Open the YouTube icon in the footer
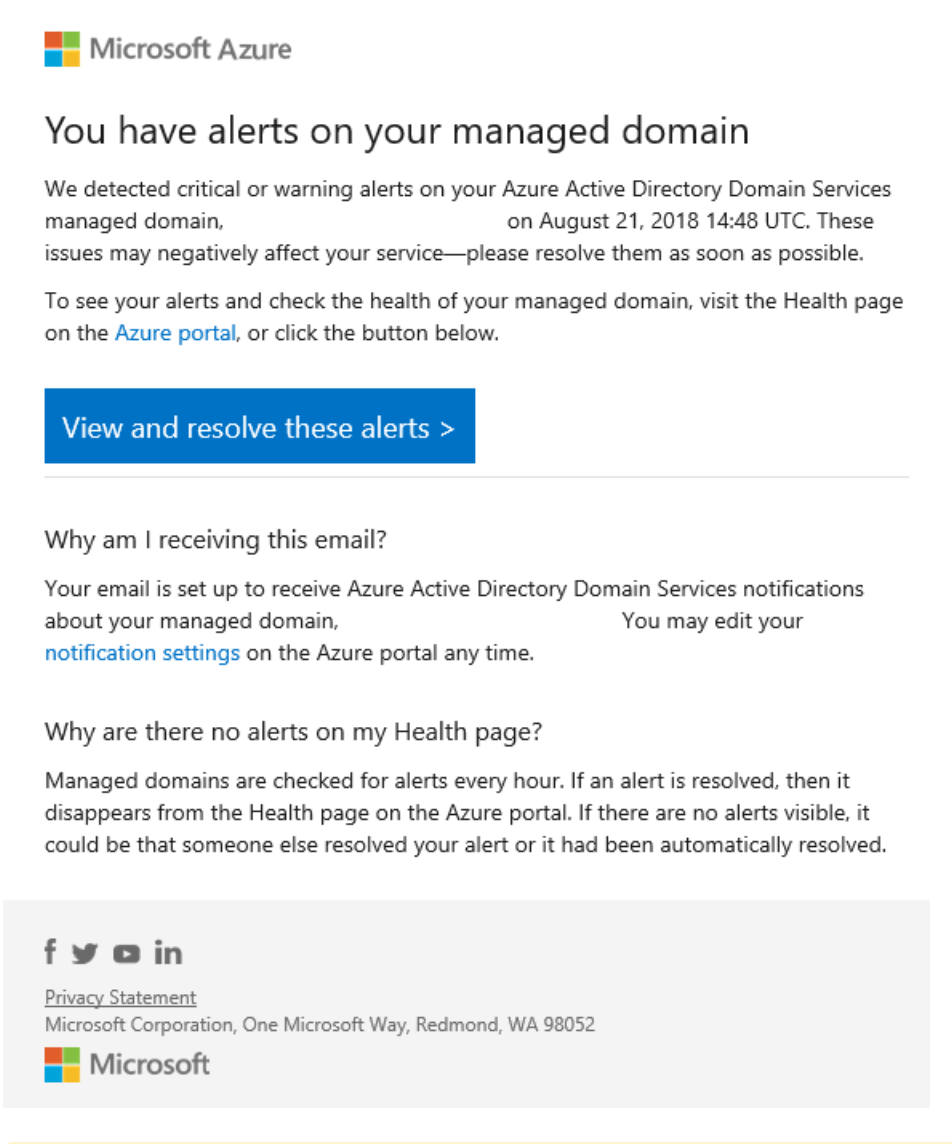 [126, 954]
